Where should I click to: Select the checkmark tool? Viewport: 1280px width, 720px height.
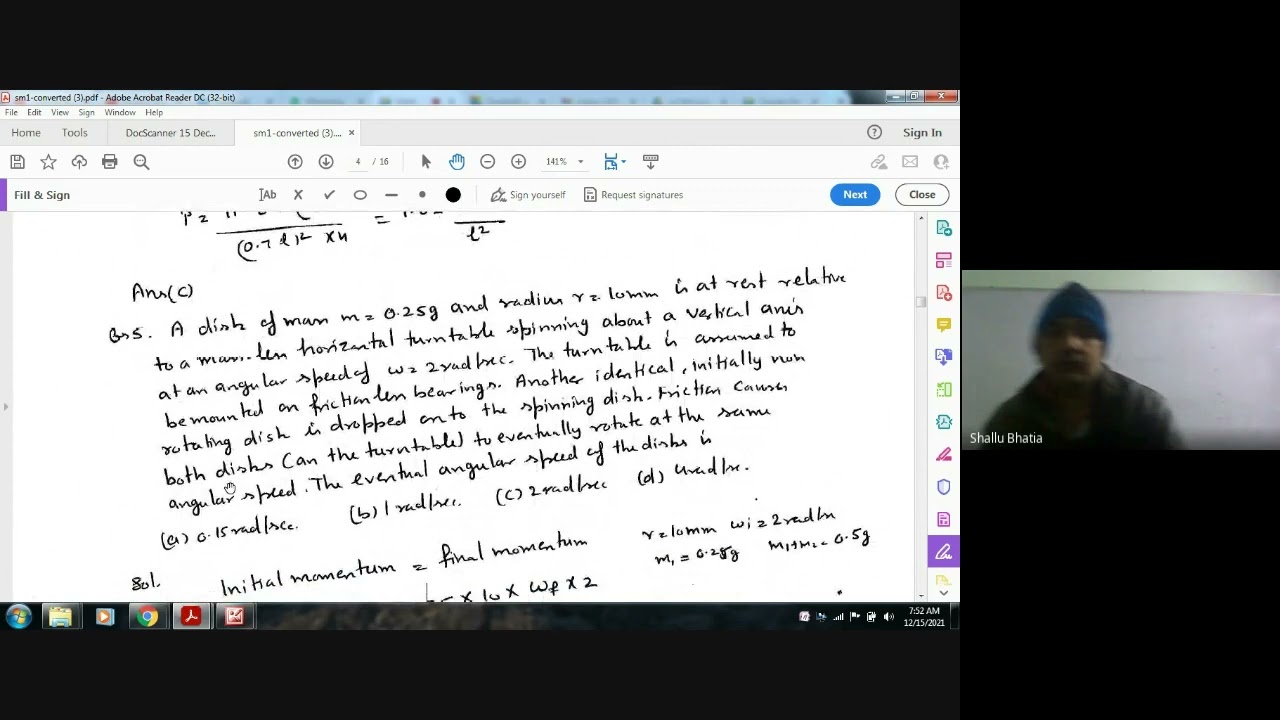point(329,195)
